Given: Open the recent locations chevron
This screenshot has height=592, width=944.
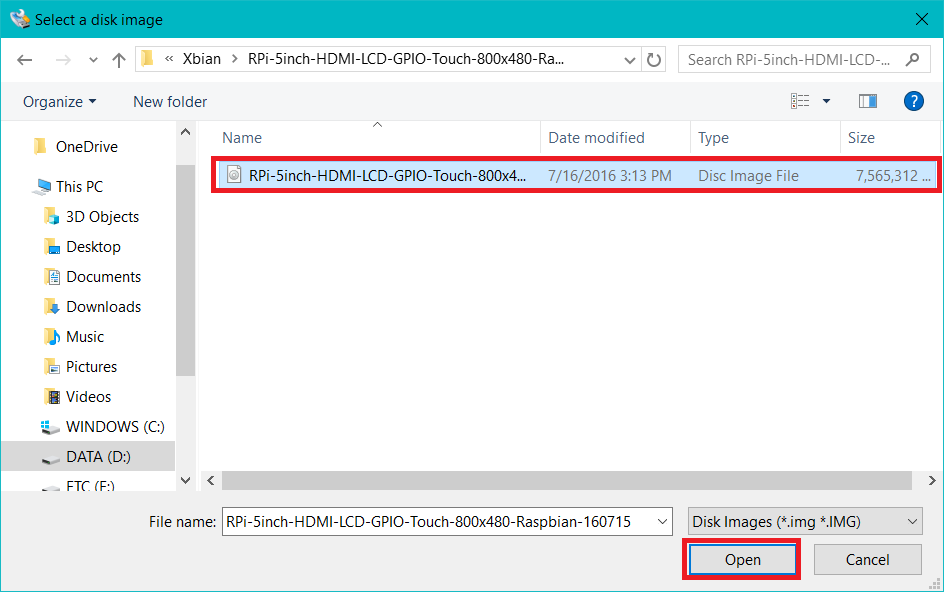Looking at the screenshot, I should (93, 60).
